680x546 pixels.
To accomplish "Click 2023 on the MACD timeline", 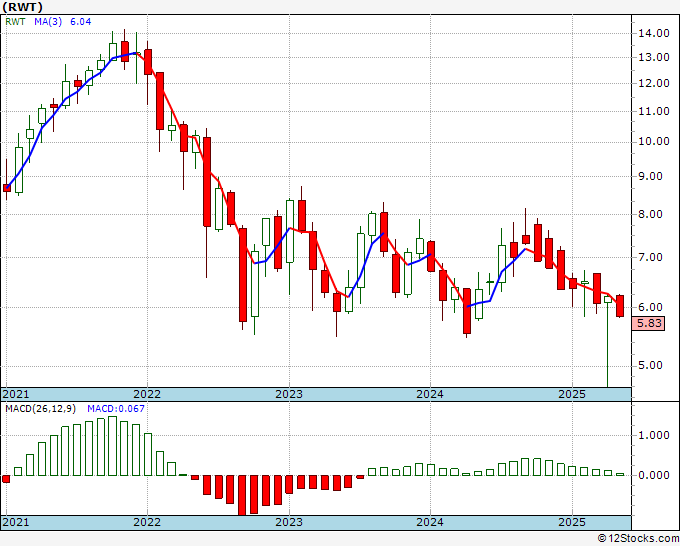I will point(289,522).
